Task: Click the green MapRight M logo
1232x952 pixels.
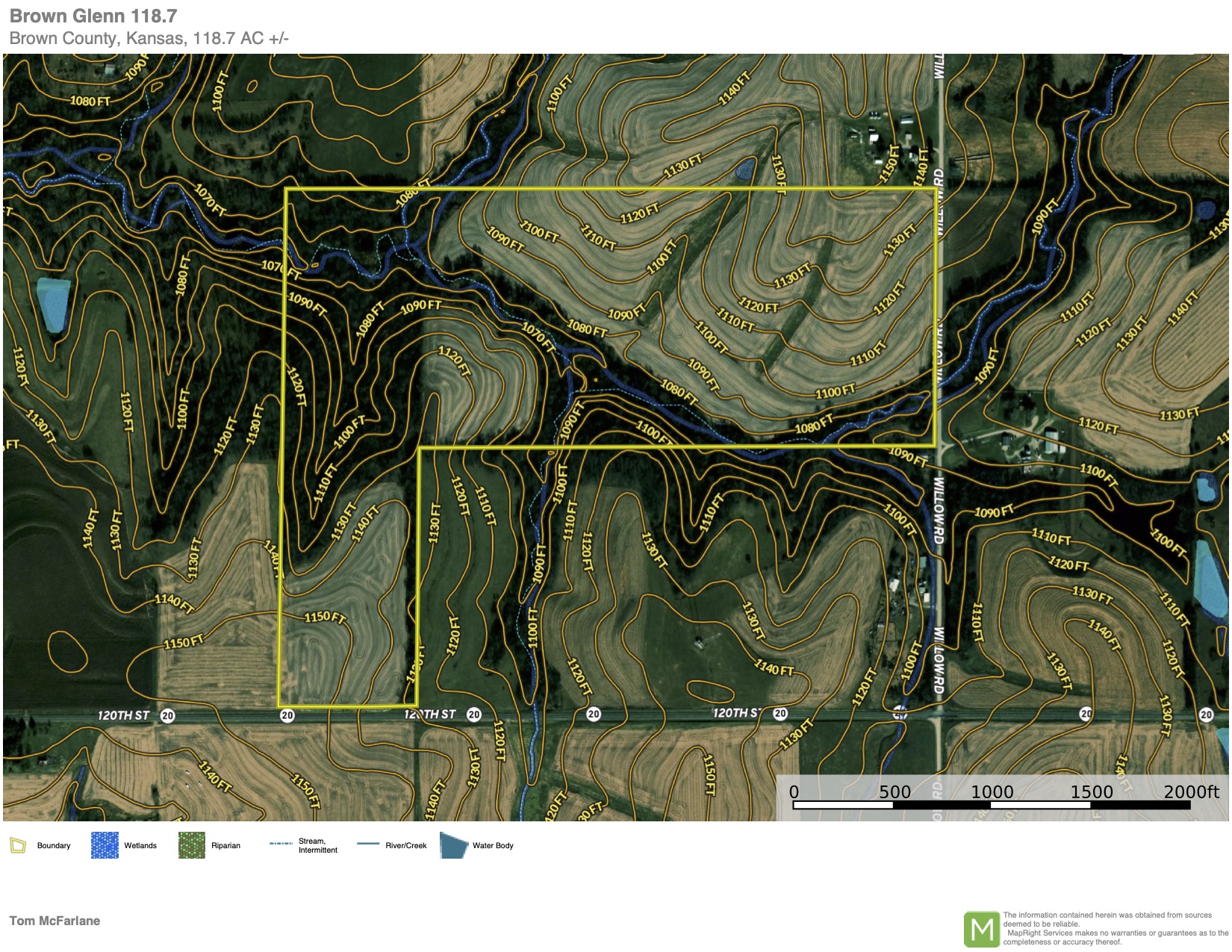Action: click(981, 929)
